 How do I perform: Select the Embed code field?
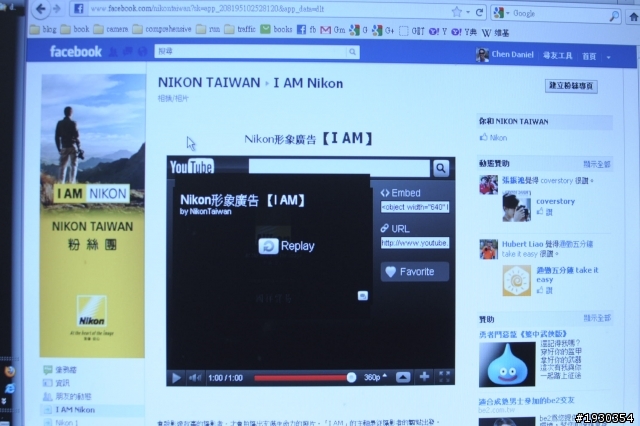point(415,207)
